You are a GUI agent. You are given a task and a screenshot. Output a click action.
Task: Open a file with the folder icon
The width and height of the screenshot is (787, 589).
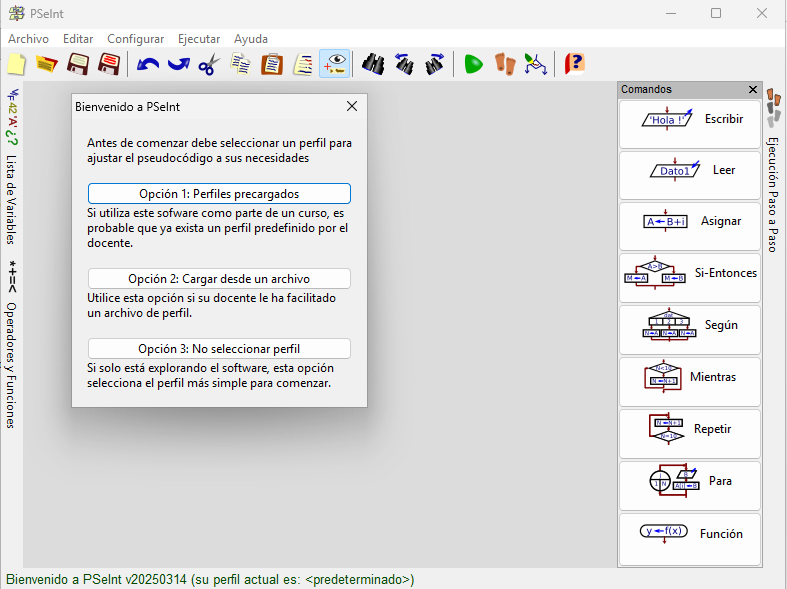(x=47, y=64)
